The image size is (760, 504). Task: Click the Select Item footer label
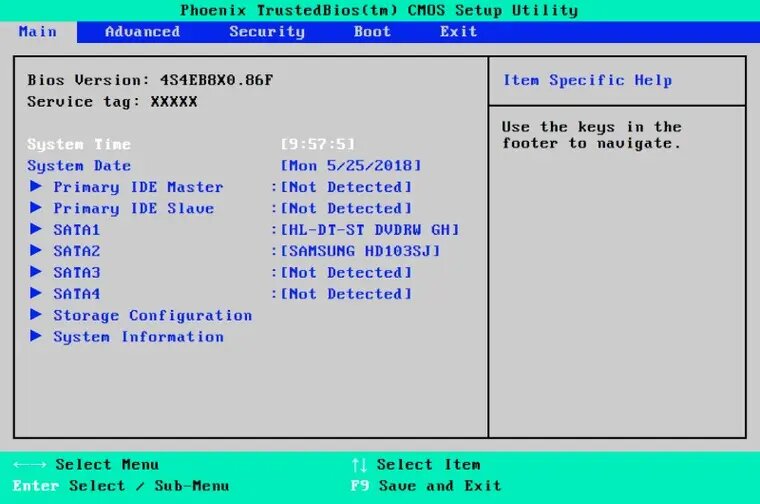click(x=429, y=465)
